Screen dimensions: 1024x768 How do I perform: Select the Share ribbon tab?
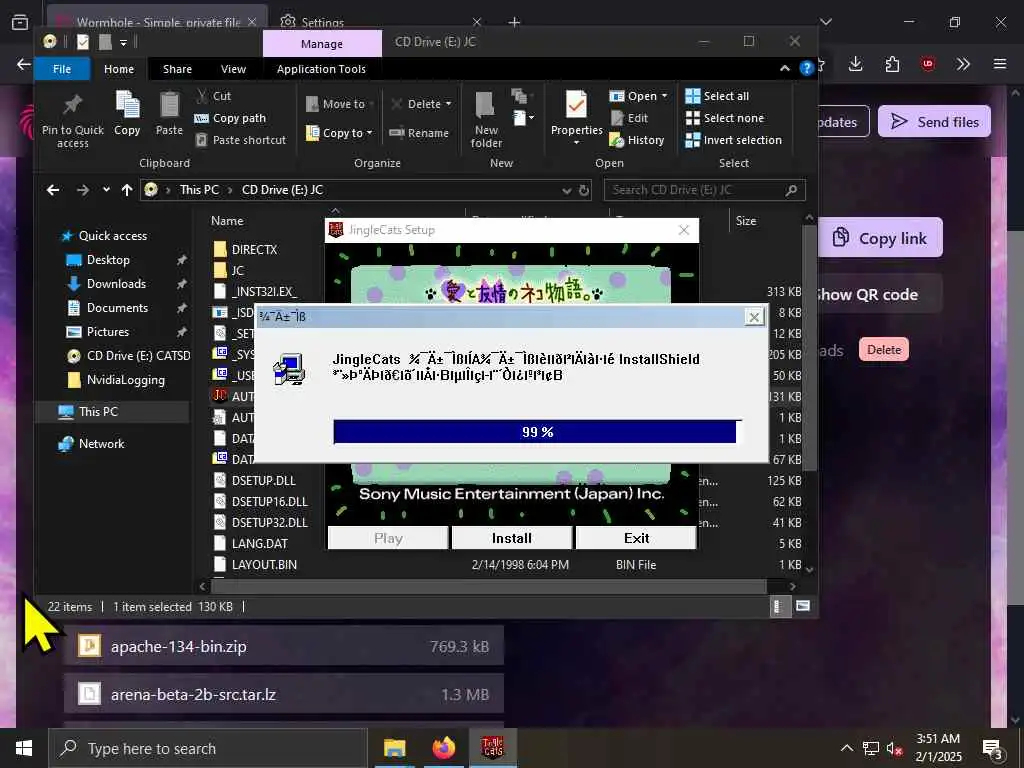tap(177, 69)
